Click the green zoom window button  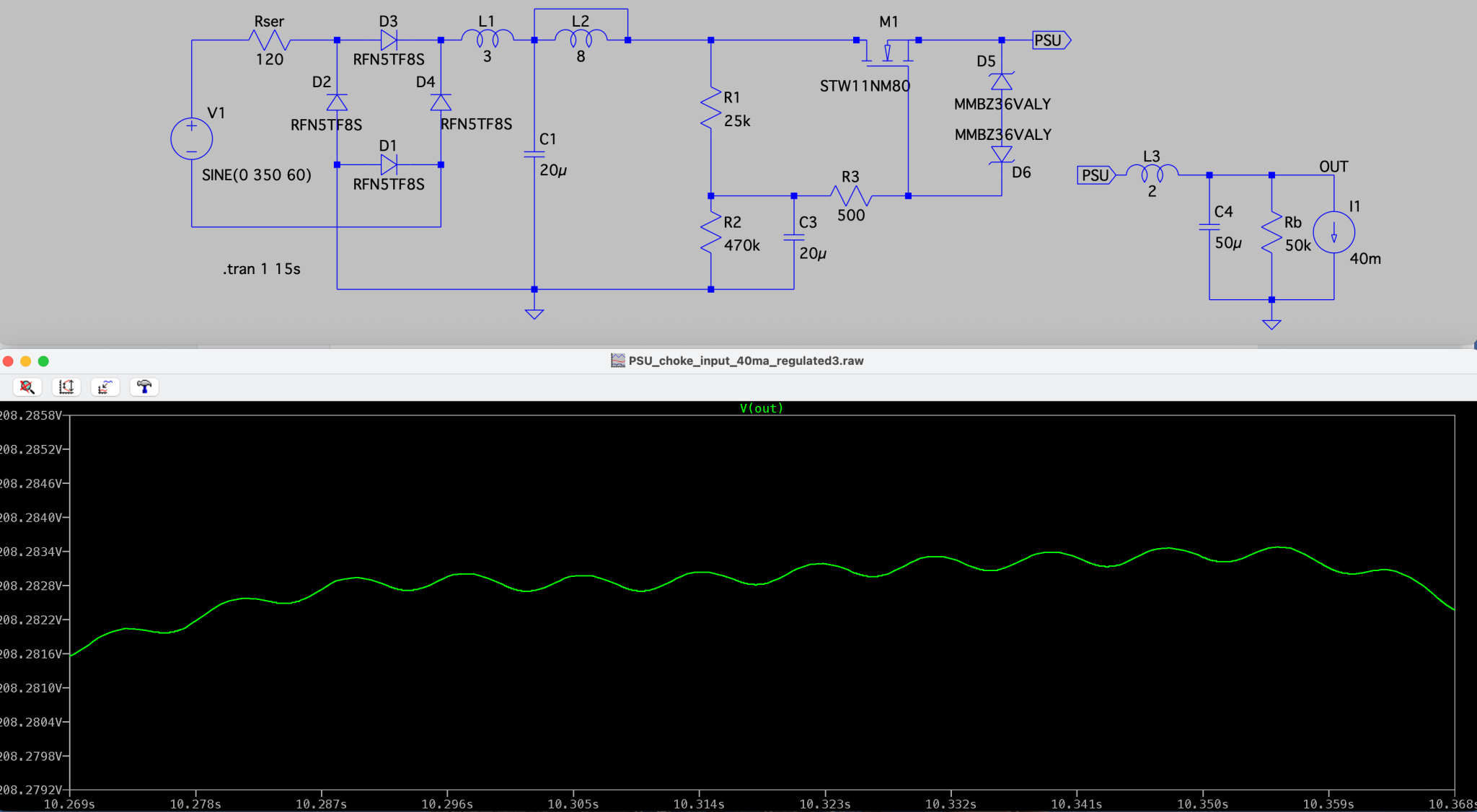coord(43,361)
